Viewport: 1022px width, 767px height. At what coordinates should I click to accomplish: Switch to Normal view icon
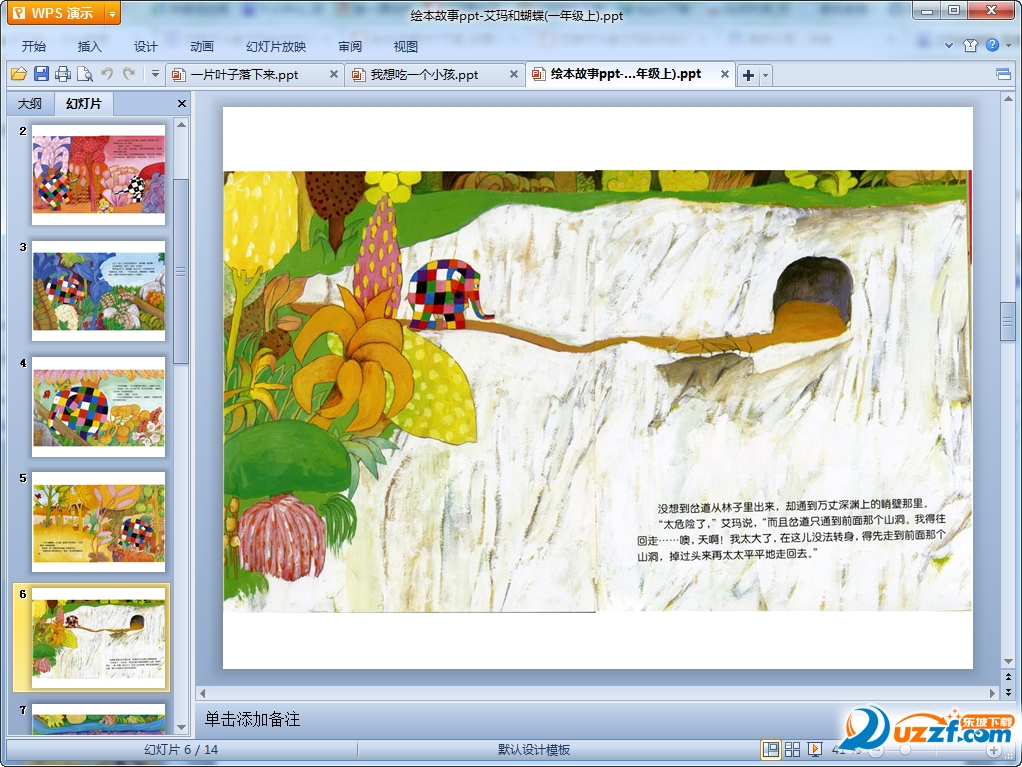tap(770, 749)
